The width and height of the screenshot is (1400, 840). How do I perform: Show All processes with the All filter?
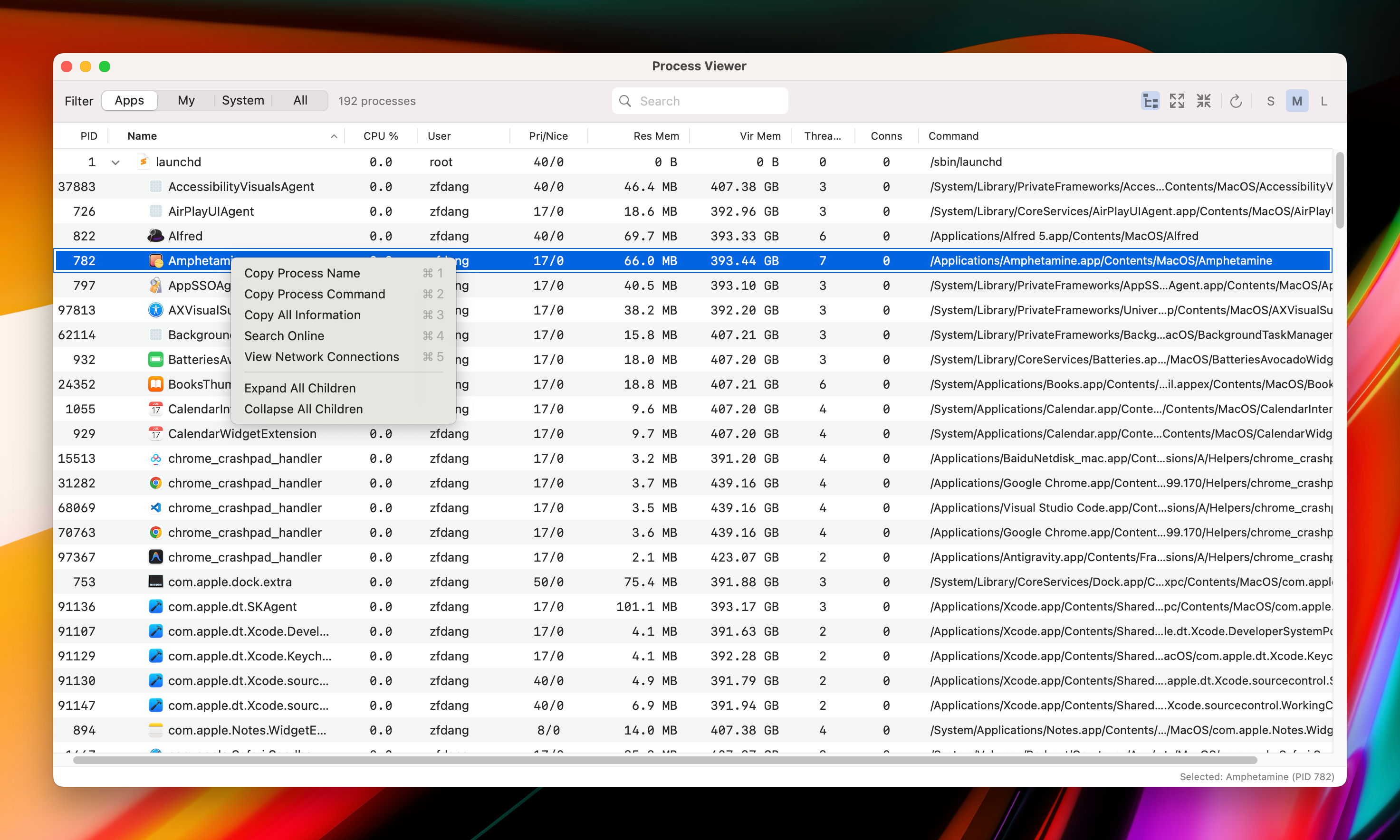[300, 101]
